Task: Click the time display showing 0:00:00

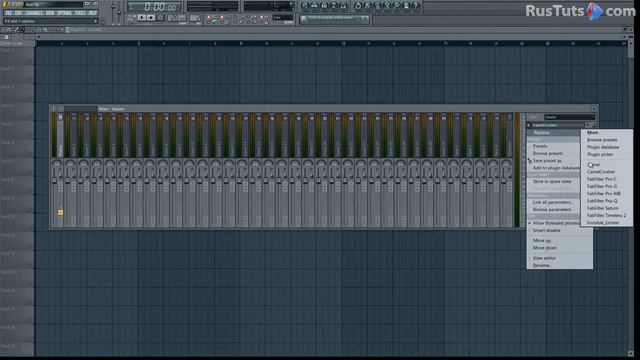Action: tap(154, 7)
